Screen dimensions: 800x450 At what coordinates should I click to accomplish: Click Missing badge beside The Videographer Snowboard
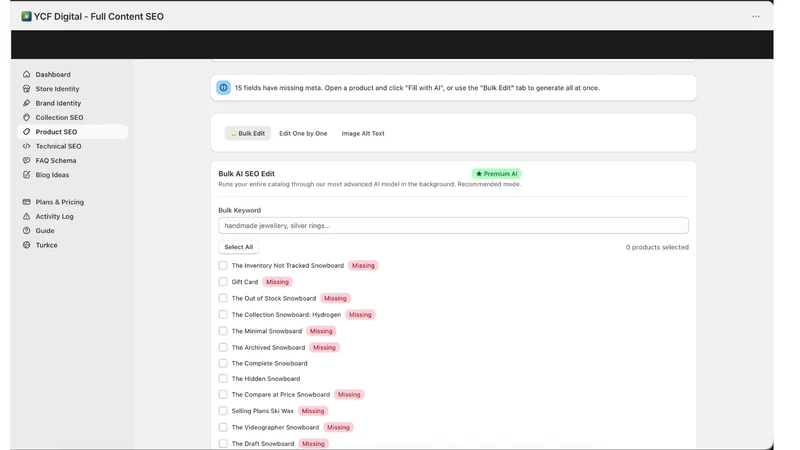click(x=338, y=427)
